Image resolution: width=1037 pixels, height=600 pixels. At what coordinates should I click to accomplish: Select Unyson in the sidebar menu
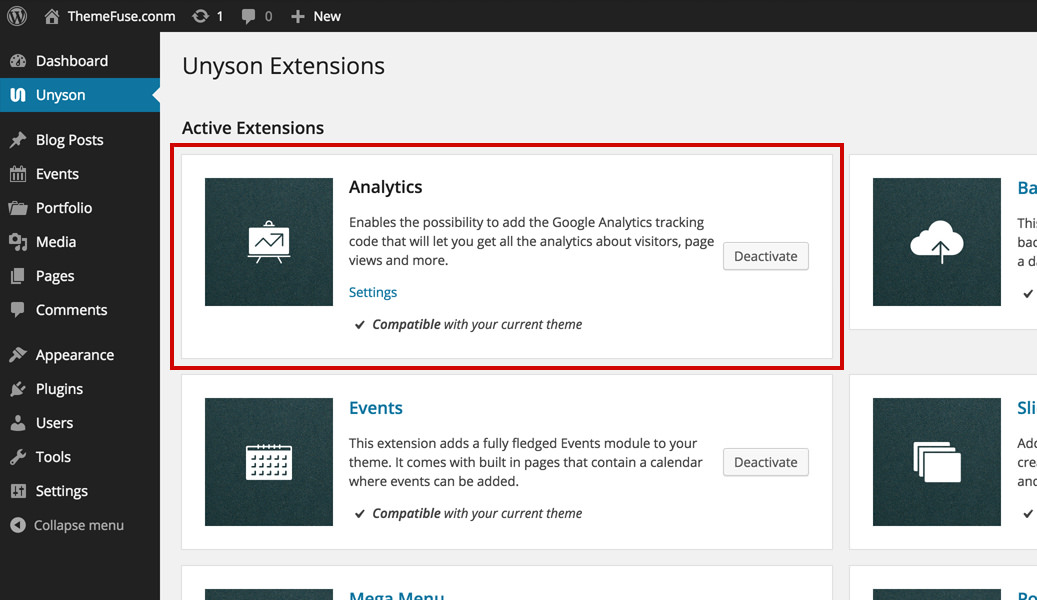pos(79,95)
